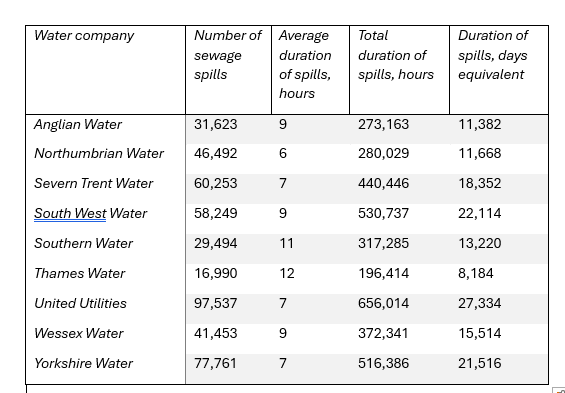Open the Paste Options icon below table
The image size is (565, 393).
pyautogui.click(x=560, y=390)
